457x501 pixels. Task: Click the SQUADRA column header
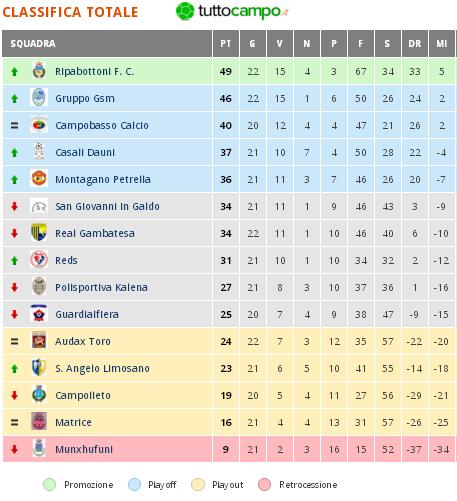tap(33, 44)
